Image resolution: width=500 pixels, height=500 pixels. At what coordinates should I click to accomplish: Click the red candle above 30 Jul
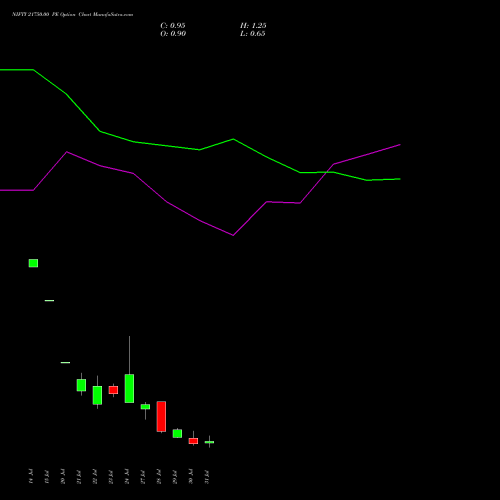[x=193, y=441]
